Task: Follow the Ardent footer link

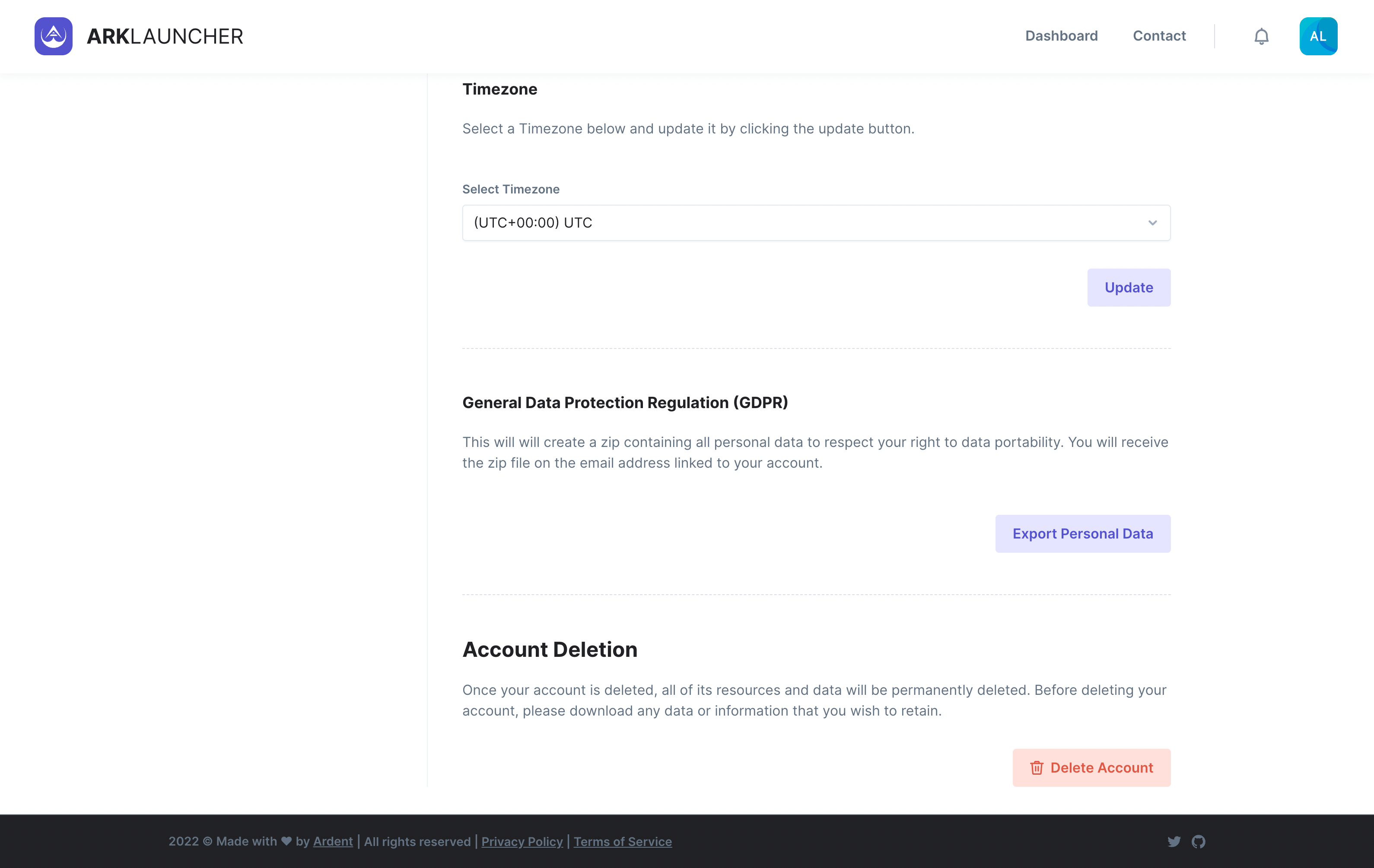Action: tap(333, 841)
